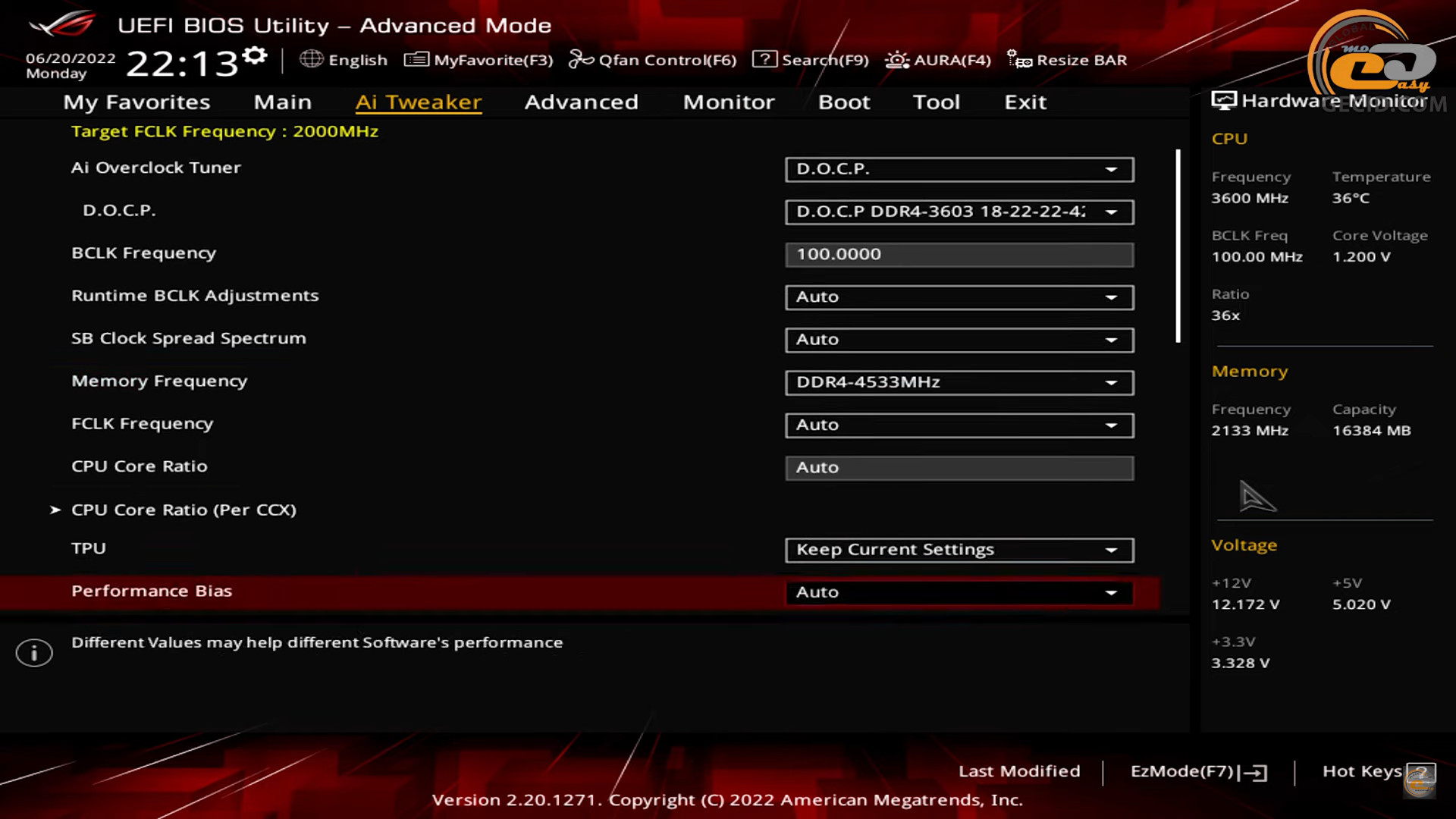Open the D.O.C.P. profile dropdown

[959, 212]
